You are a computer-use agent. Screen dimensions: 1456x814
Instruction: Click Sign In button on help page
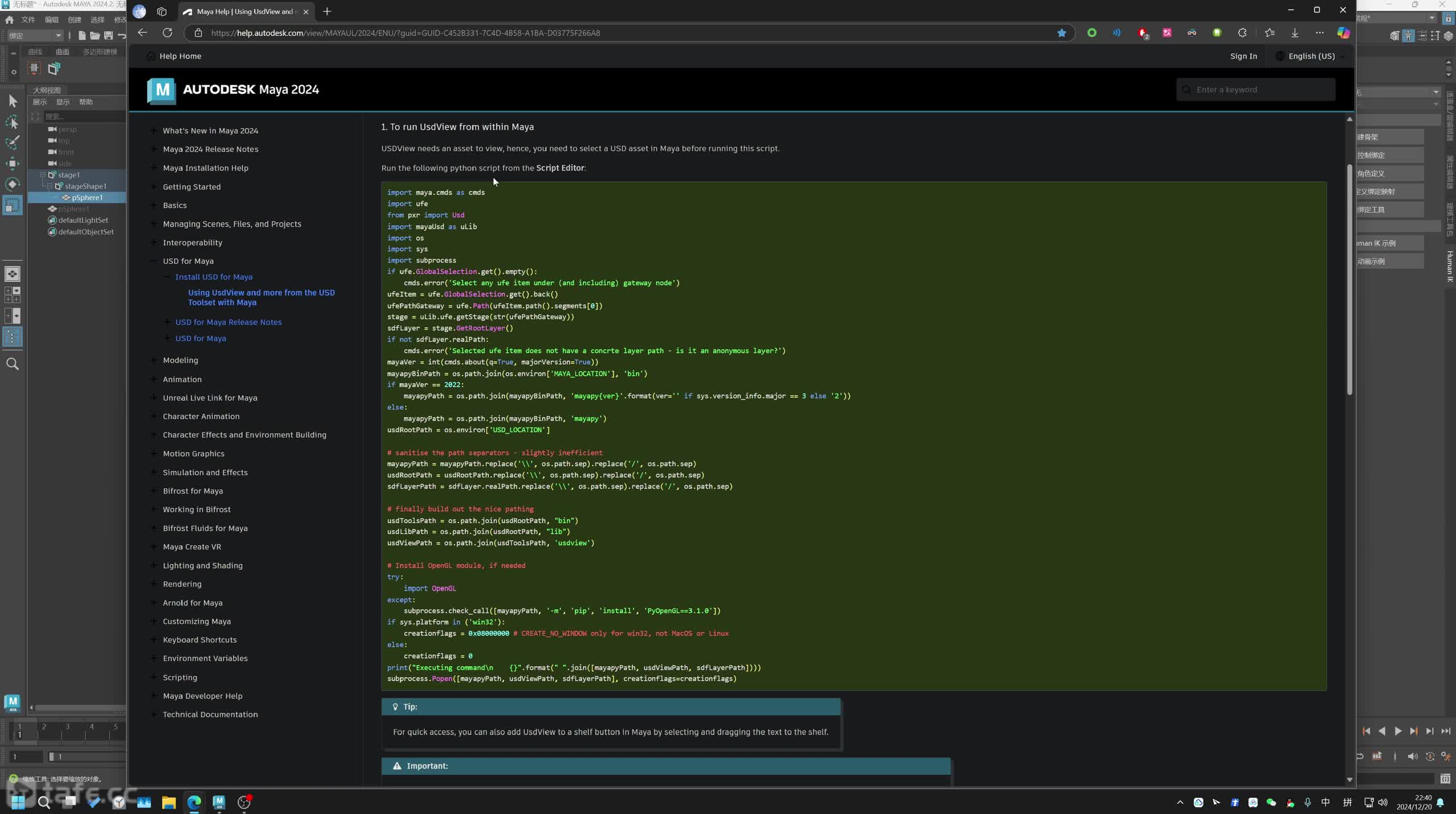click(1243, 56)
